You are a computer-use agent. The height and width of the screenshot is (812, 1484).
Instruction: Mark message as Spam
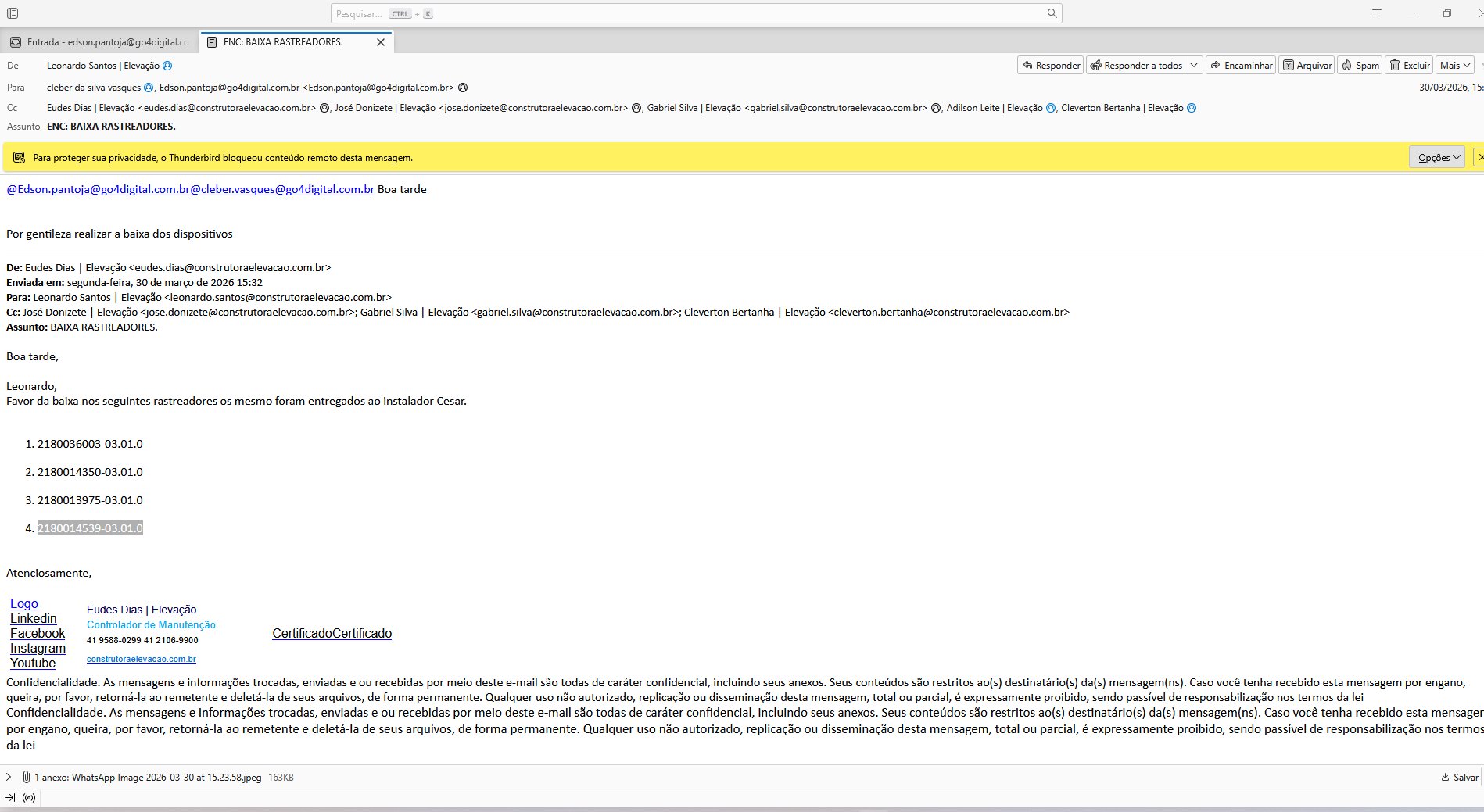click(x=1360, y=66)
